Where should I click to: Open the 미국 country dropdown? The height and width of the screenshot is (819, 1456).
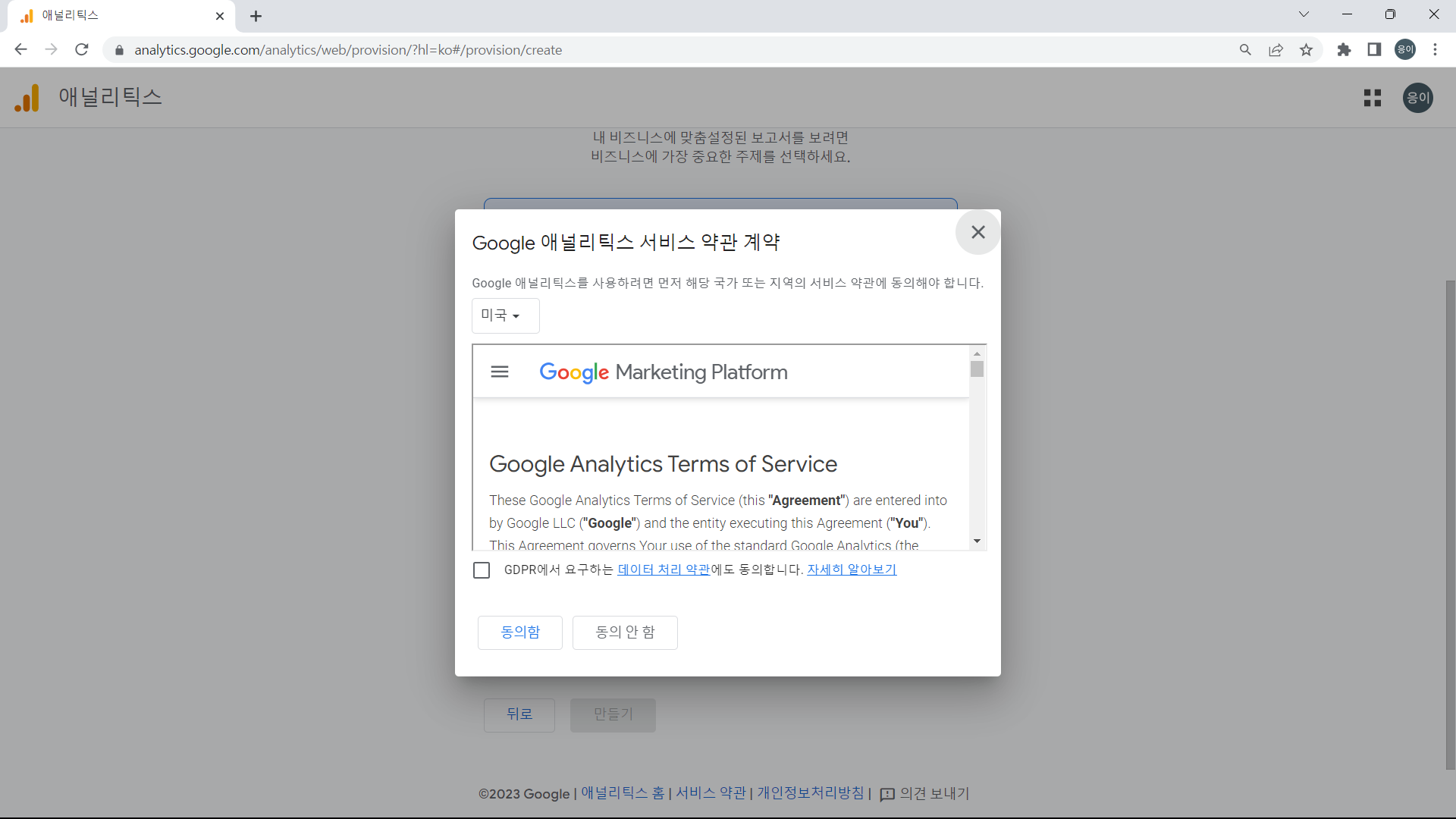coord(505,315)
